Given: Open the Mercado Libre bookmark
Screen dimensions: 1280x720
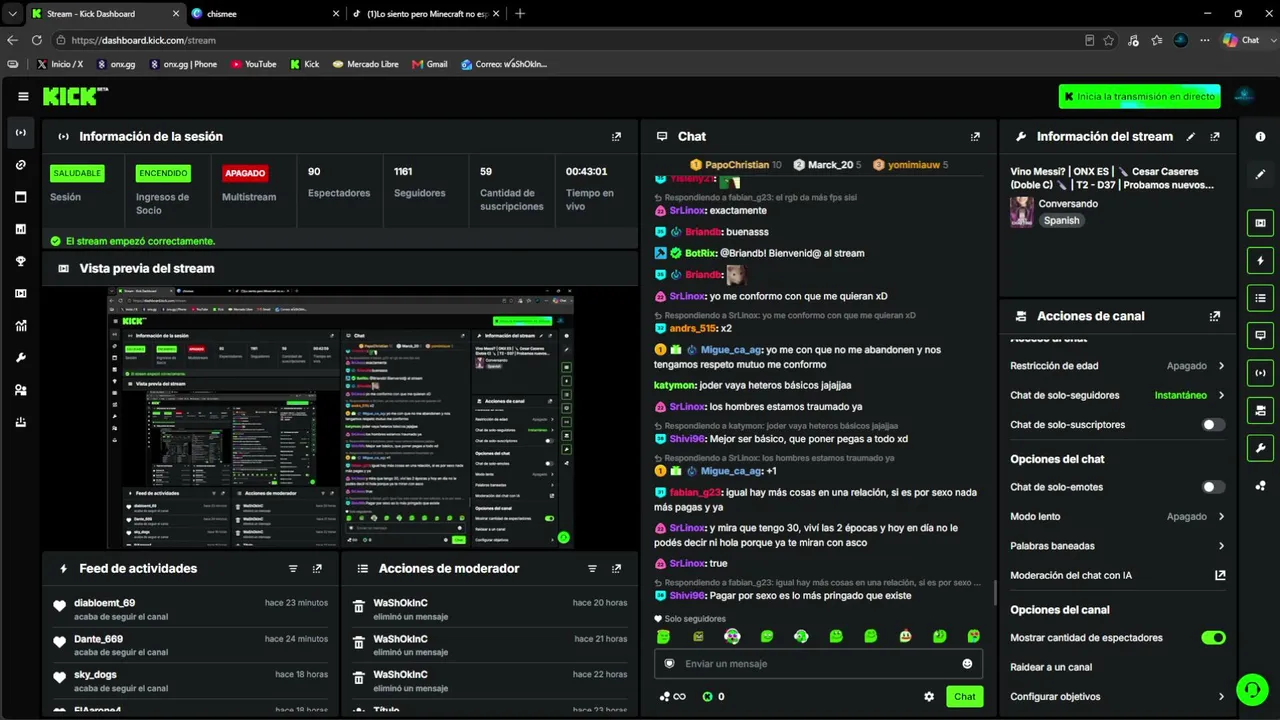Looking at the screenshot, I should (365, 64).
